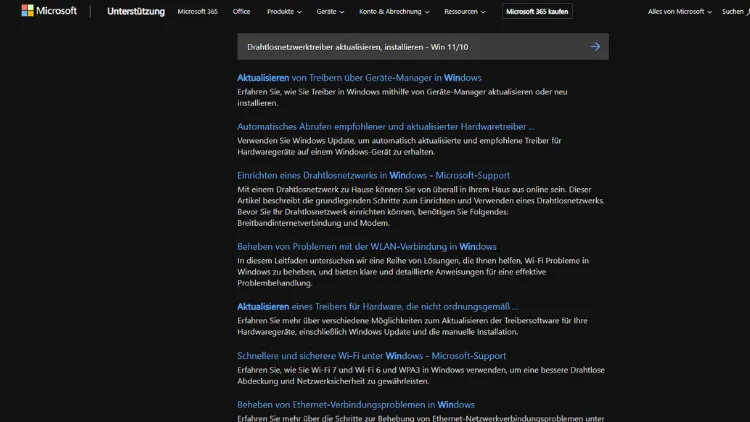The height and width of the screenshot is (422, 750).
Task: Expand the Konto & Abrechnung dropdown
Action: pos(394,11)
